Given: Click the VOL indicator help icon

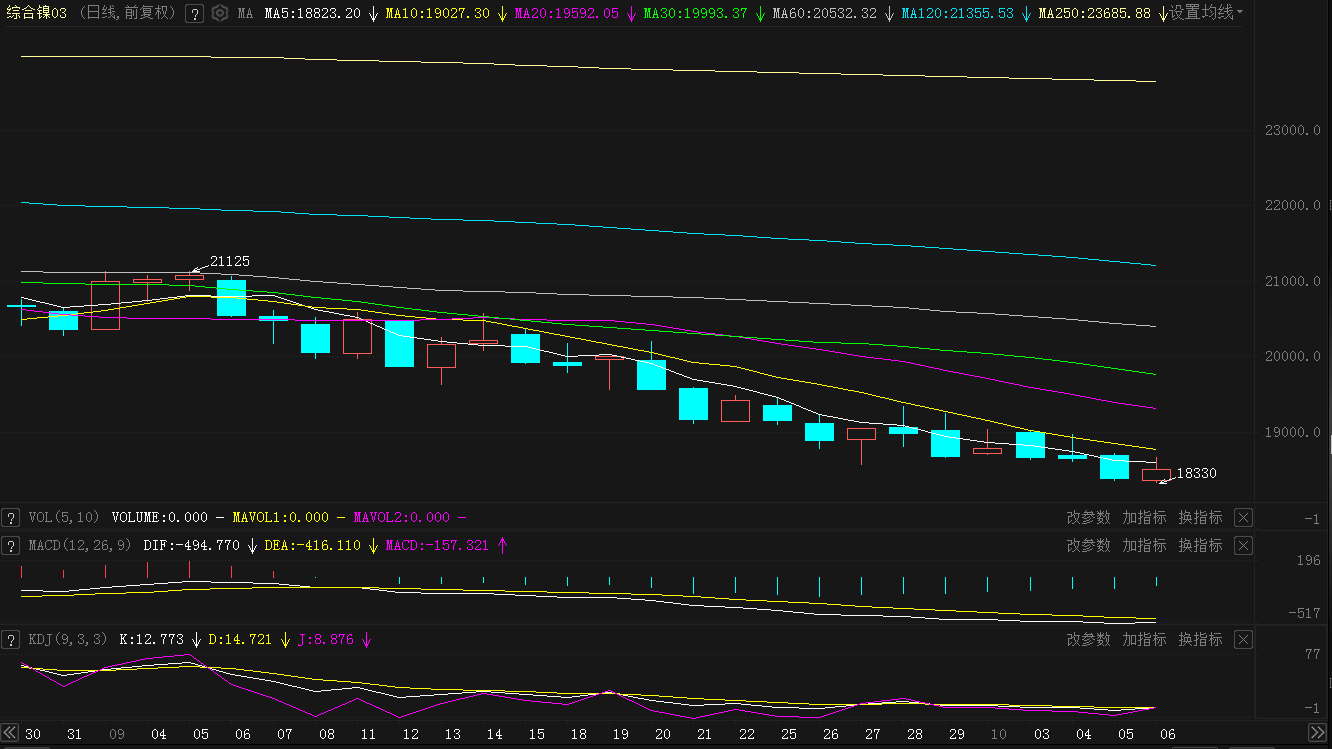Looking at the screenshot, I should [x=10, y=518].
